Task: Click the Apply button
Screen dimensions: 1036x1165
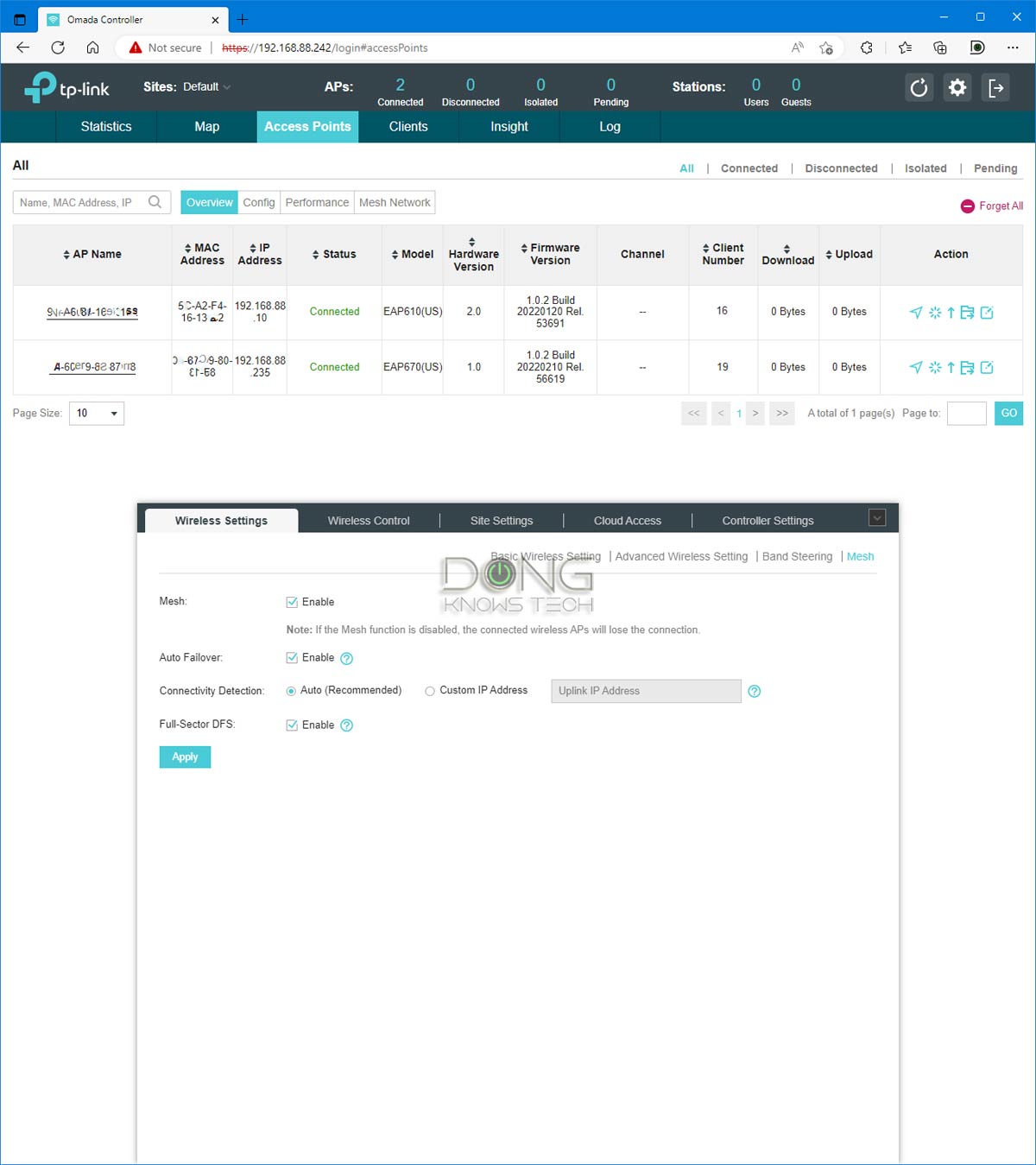Action: [x=185, y=757]
